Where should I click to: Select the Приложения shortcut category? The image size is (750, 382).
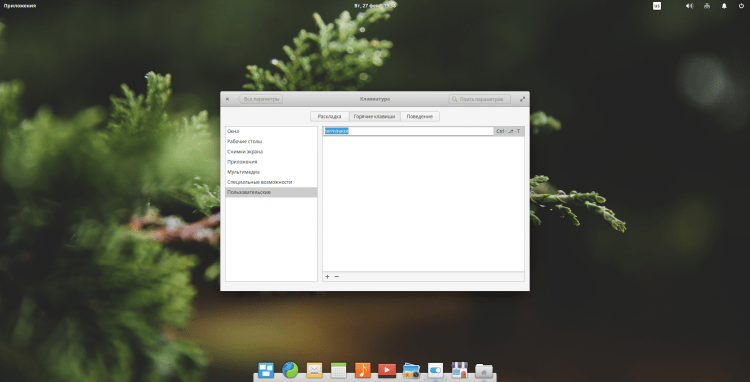[271, 162]
